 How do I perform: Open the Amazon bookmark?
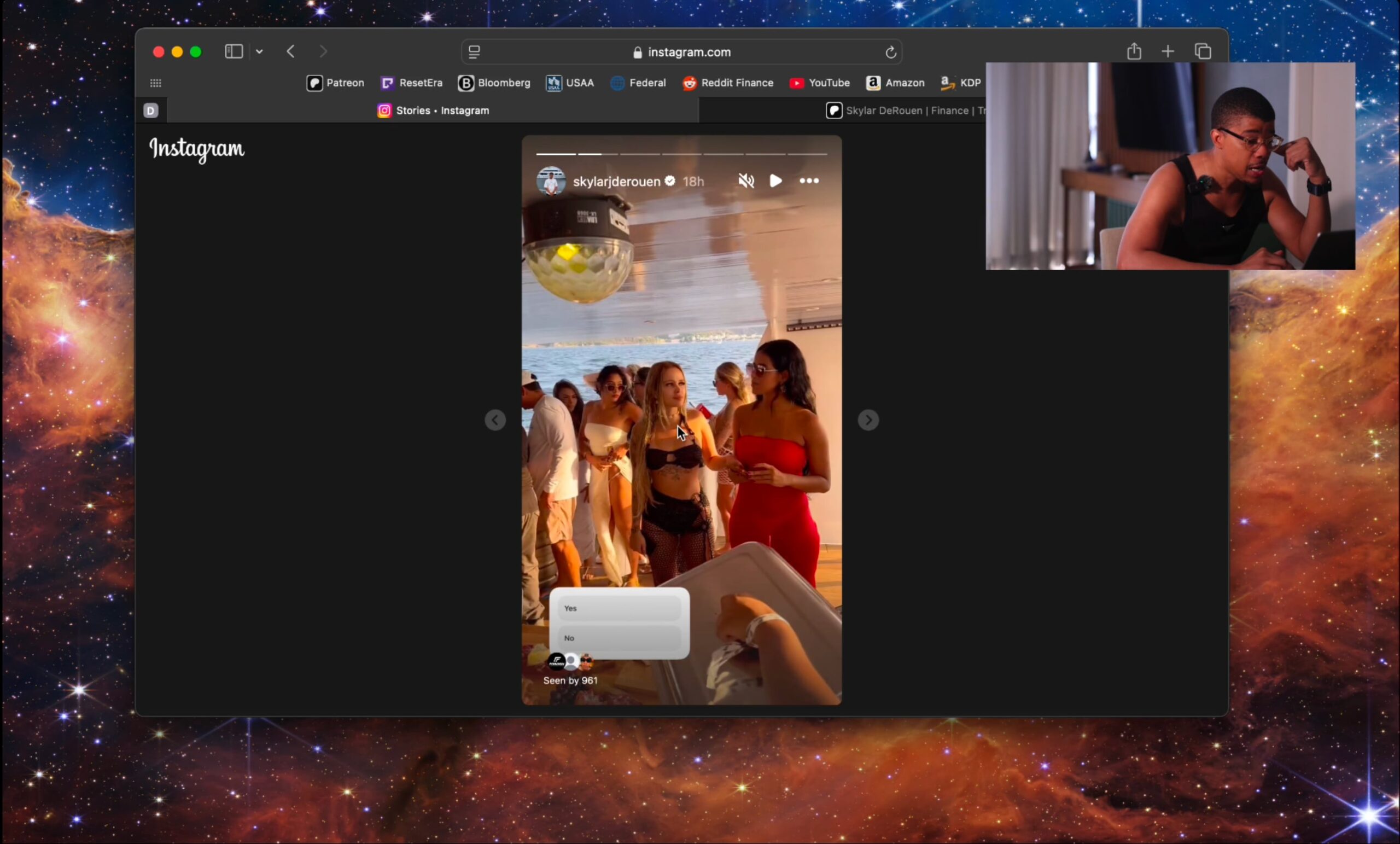pos(895,83)
